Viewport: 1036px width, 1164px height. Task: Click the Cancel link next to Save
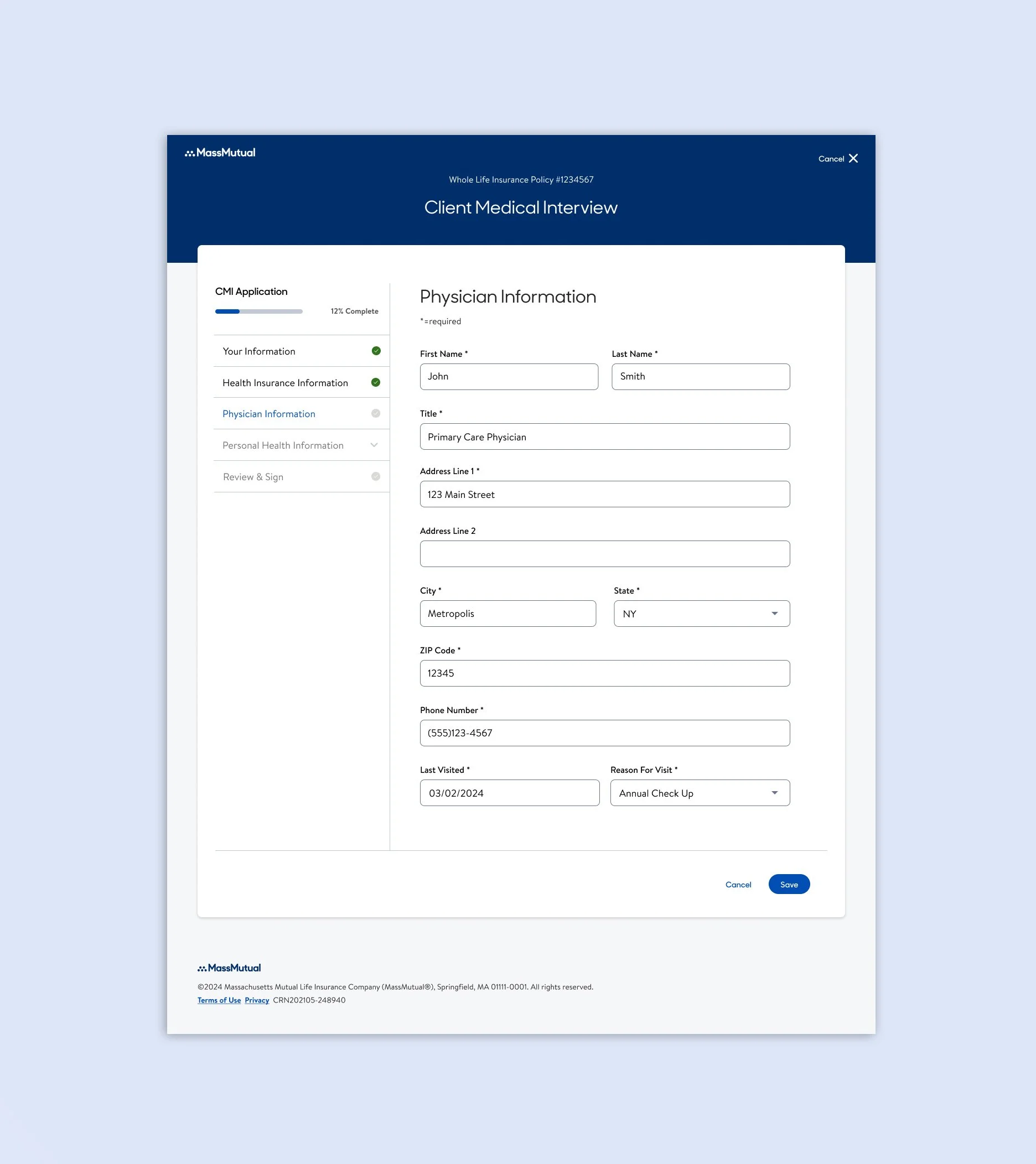pos(738,885)
